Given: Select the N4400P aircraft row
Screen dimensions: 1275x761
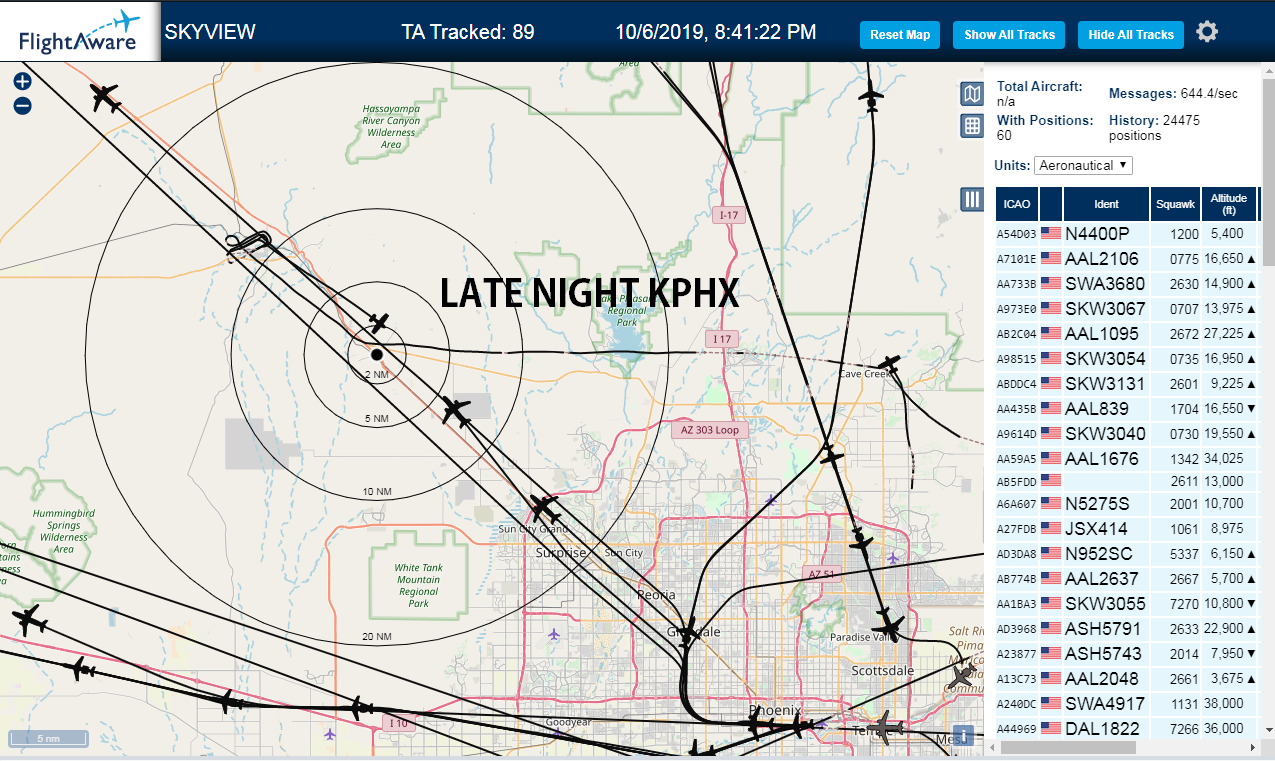Looking at the screenshot, I should 1127,234.
